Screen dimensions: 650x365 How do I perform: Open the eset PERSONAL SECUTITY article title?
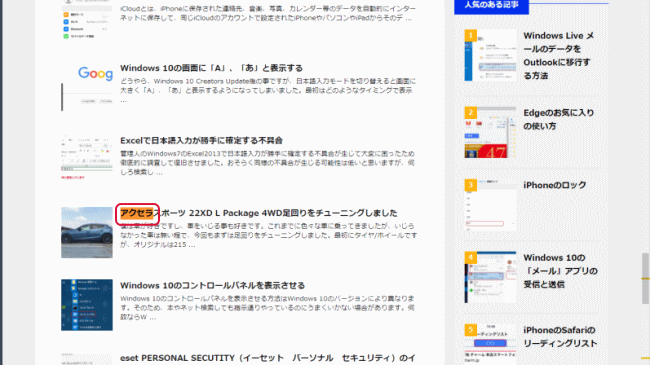click(268, 358)
